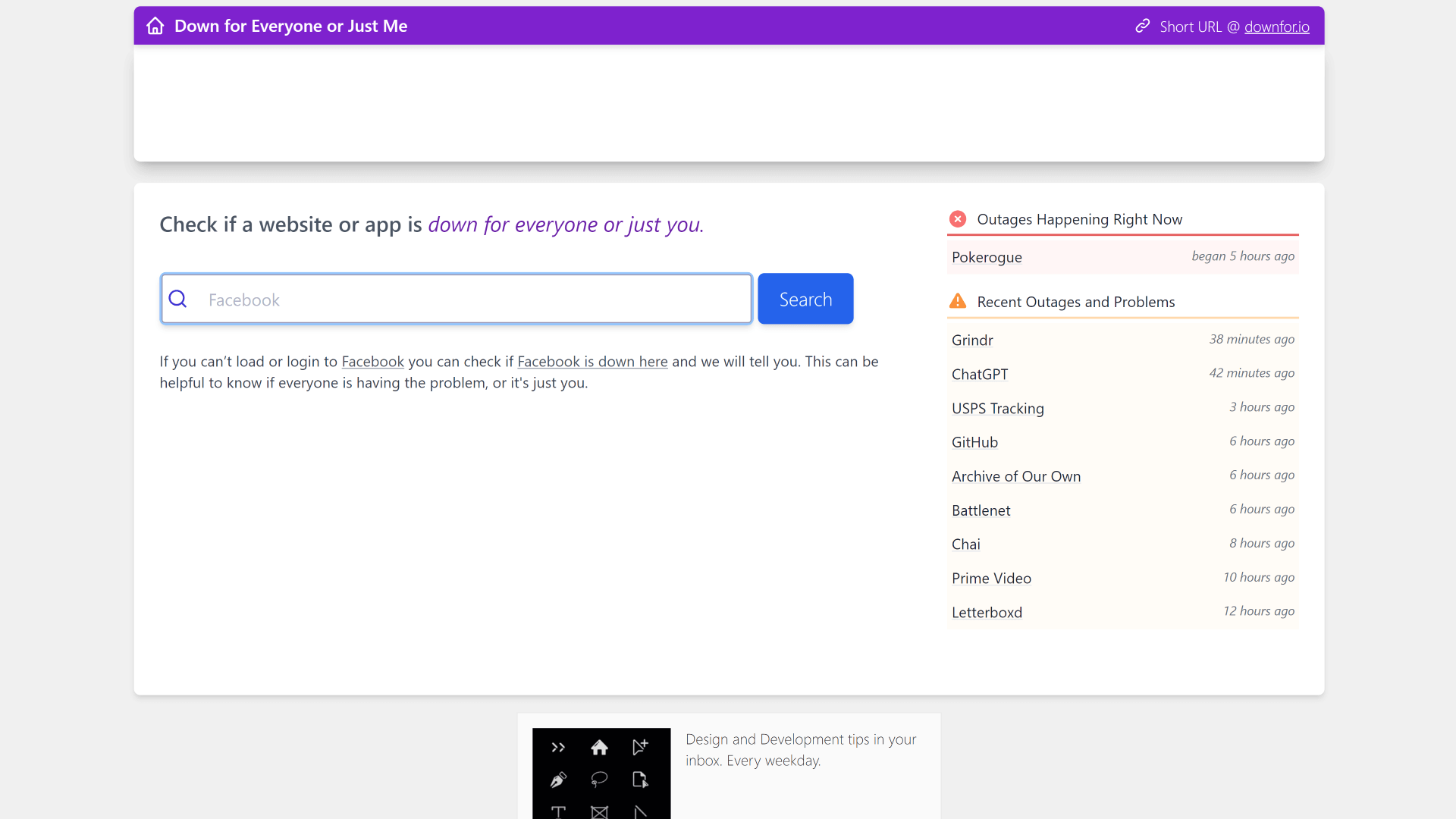Click the chain link icon near Short URL
Viewport: 1456px width, 819px height.
1142,27
